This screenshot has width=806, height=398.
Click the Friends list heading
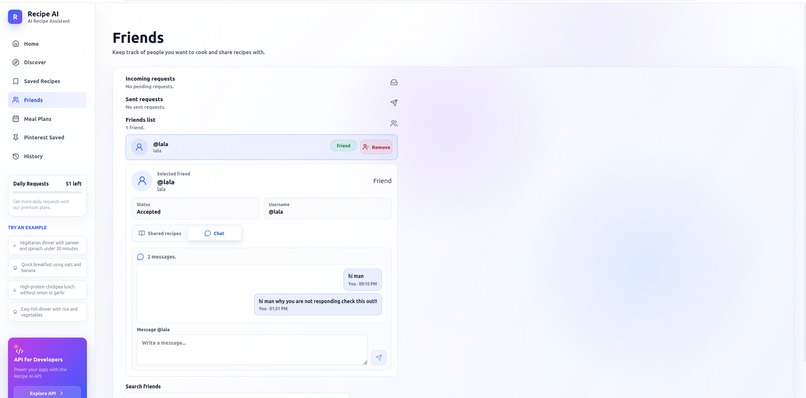click(140, 120)
